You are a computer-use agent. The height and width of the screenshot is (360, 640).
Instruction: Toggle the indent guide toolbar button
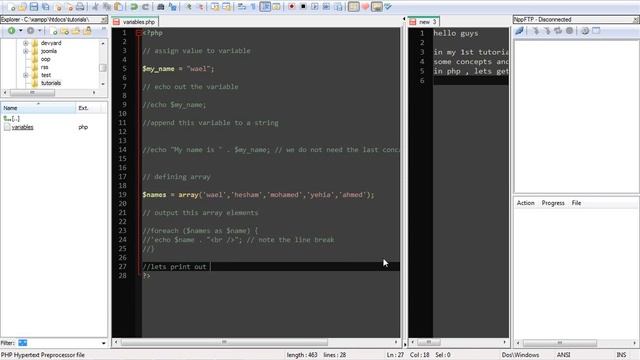(x=265, y=7)
